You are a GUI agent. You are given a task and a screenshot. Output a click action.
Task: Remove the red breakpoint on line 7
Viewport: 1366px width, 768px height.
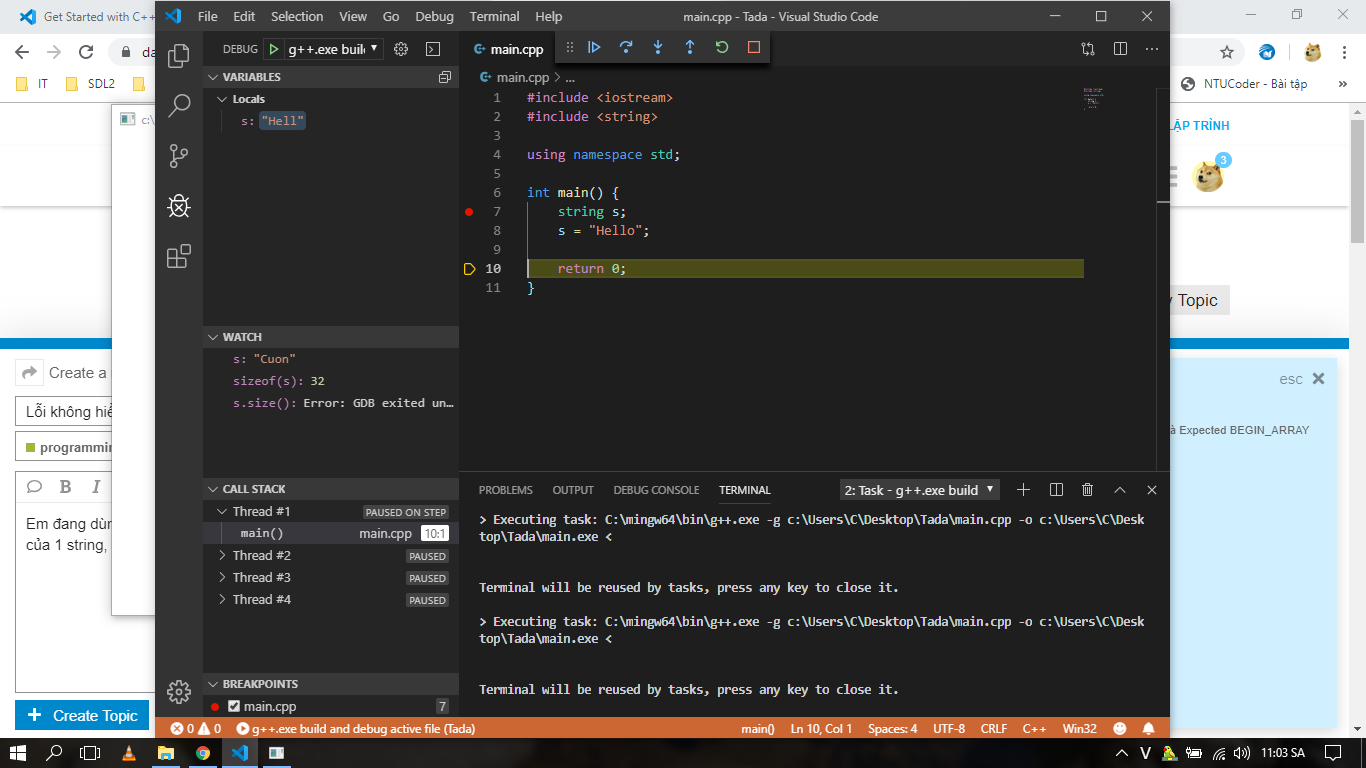coord(469,212)
